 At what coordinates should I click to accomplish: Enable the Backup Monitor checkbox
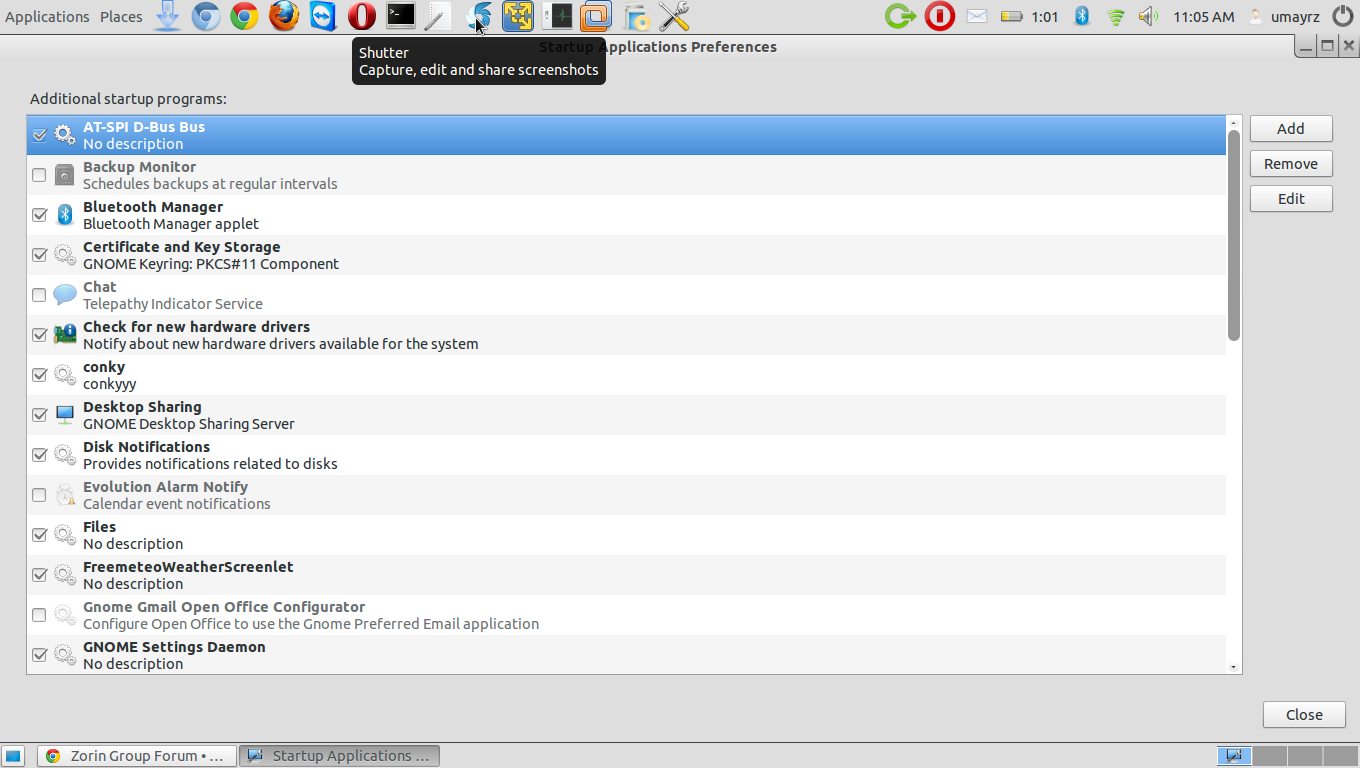[x=40, y=175]
